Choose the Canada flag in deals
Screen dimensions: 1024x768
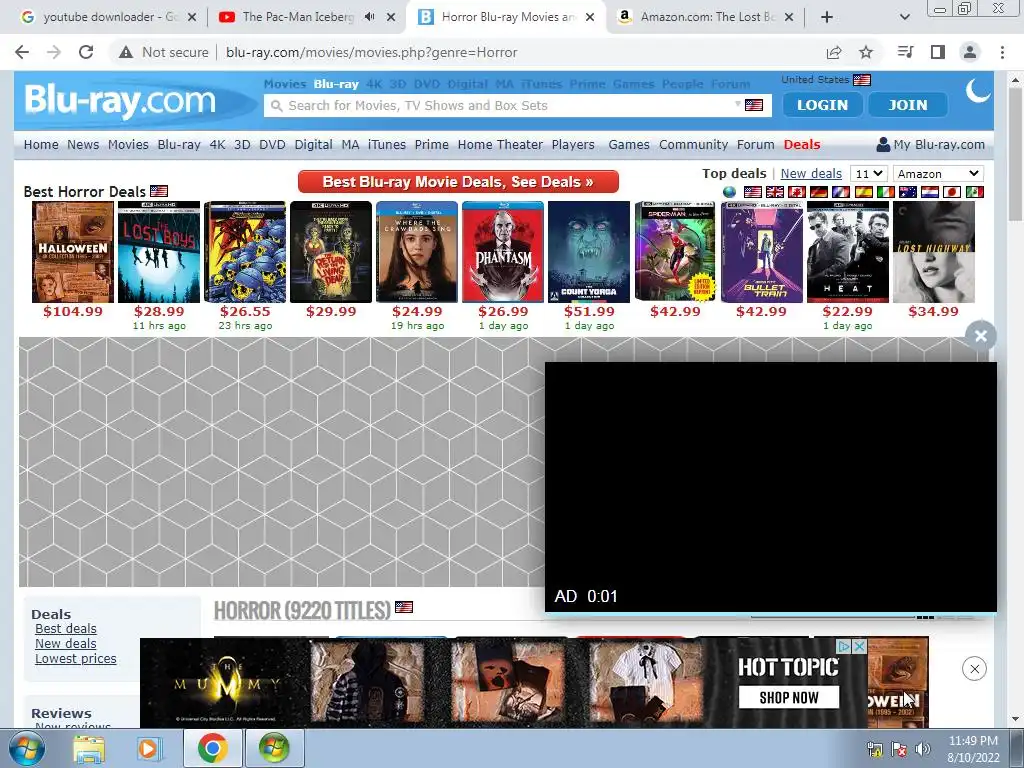click(x=797, y=192)
